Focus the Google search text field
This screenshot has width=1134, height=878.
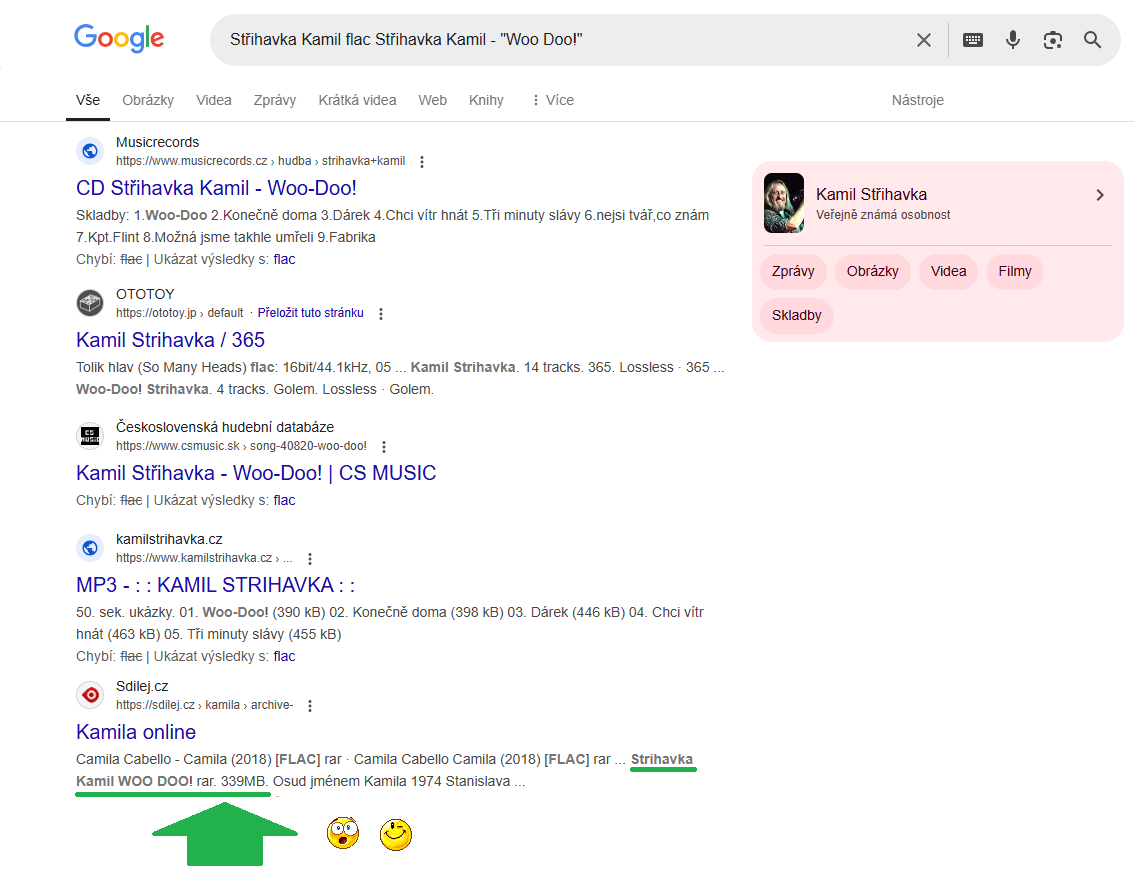pos(564,40)
